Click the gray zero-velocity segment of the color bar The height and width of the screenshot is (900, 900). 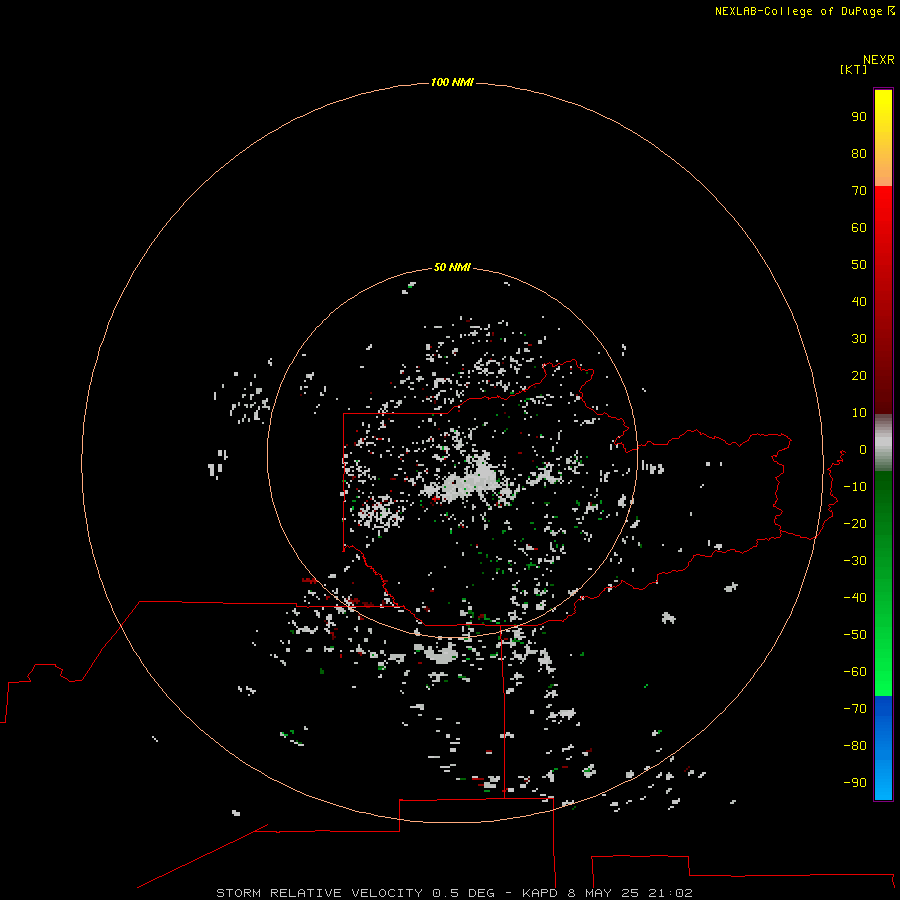point(883,443)
